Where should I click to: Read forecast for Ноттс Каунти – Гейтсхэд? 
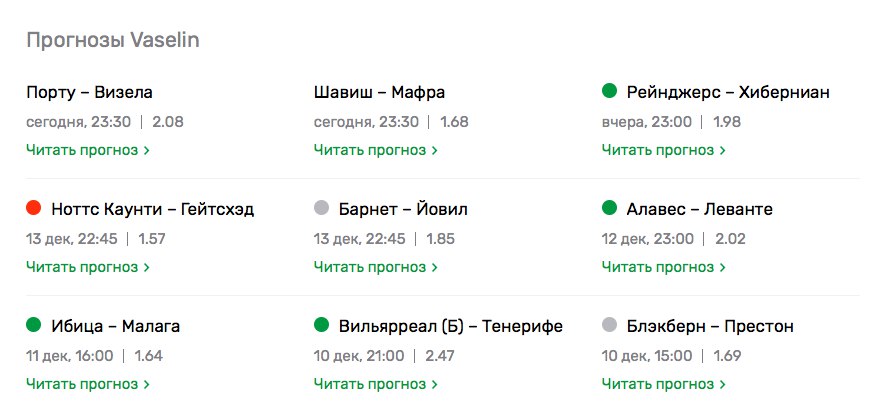click(88, 267)
